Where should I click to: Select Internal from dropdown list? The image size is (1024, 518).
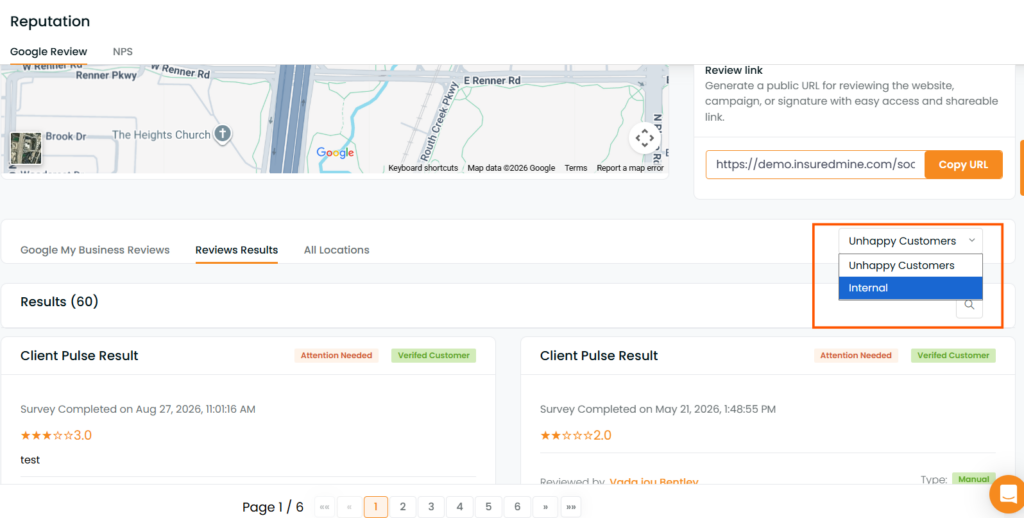tap(910, 288)
